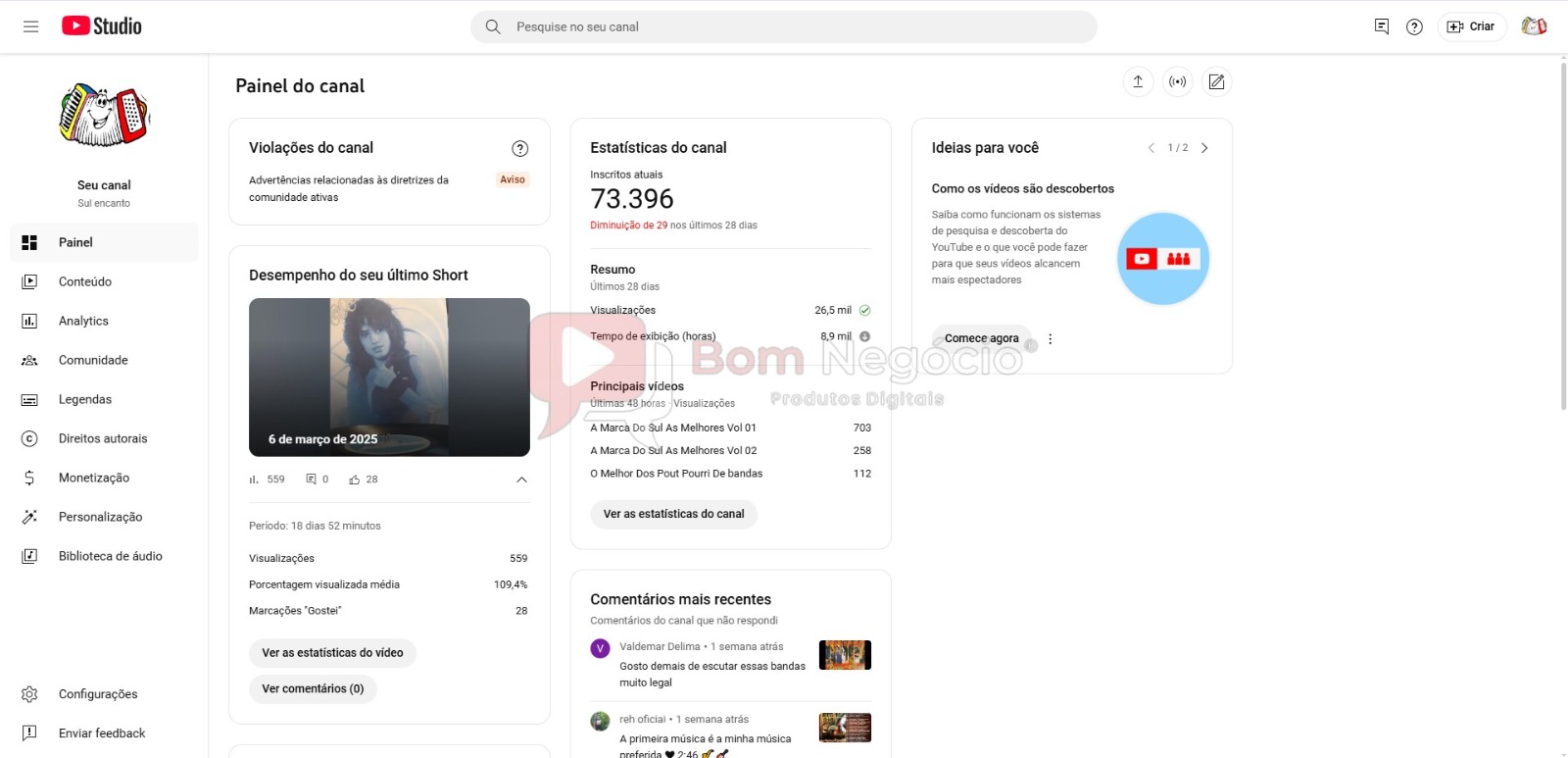Screen dimensions: 1568x758
Task: Click the subscriber count 73.396
Action: [632, 199]
